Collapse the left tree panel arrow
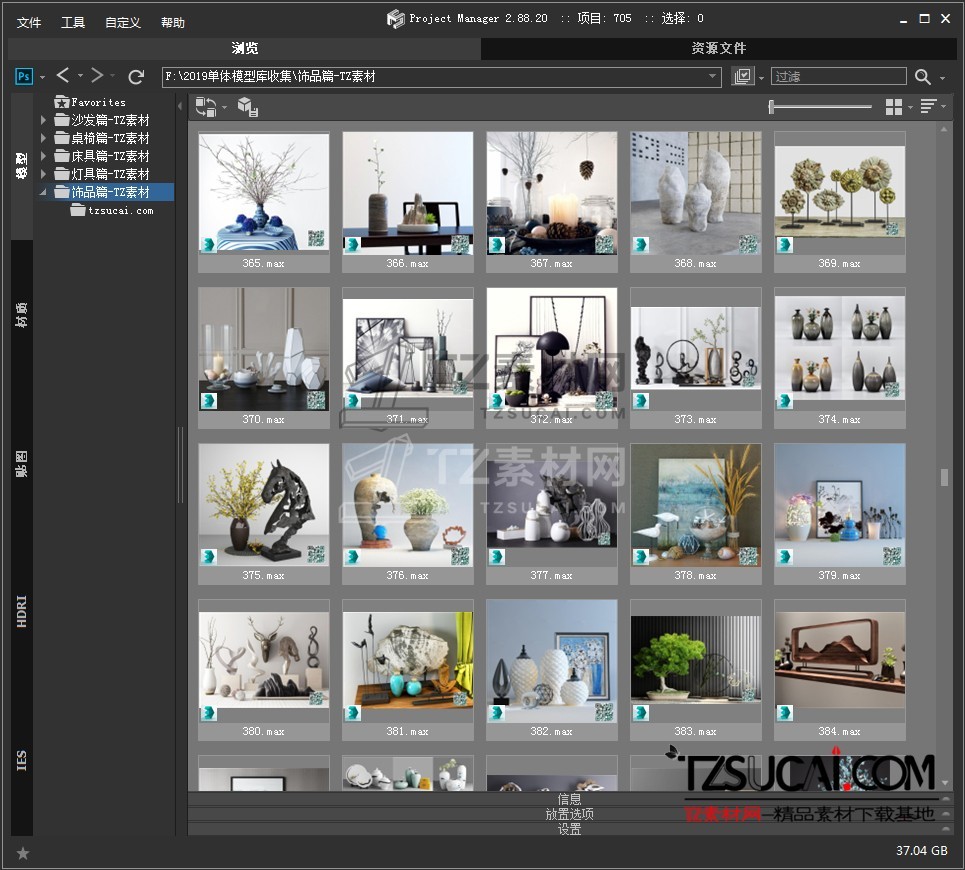 [x=180, y=106]
